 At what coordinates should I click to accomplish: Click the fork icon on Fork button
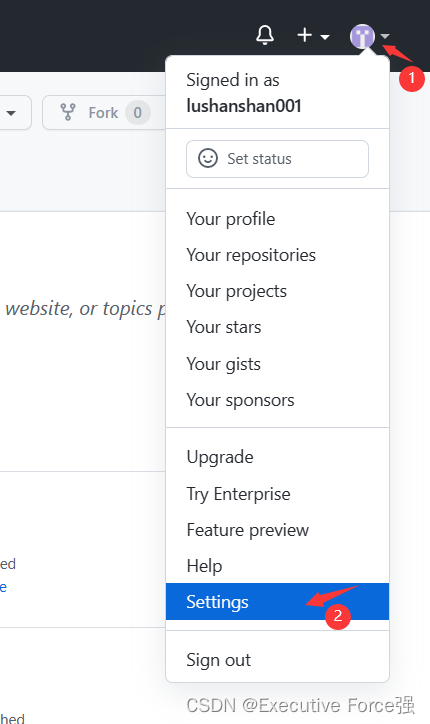click(x=68, y=112)
